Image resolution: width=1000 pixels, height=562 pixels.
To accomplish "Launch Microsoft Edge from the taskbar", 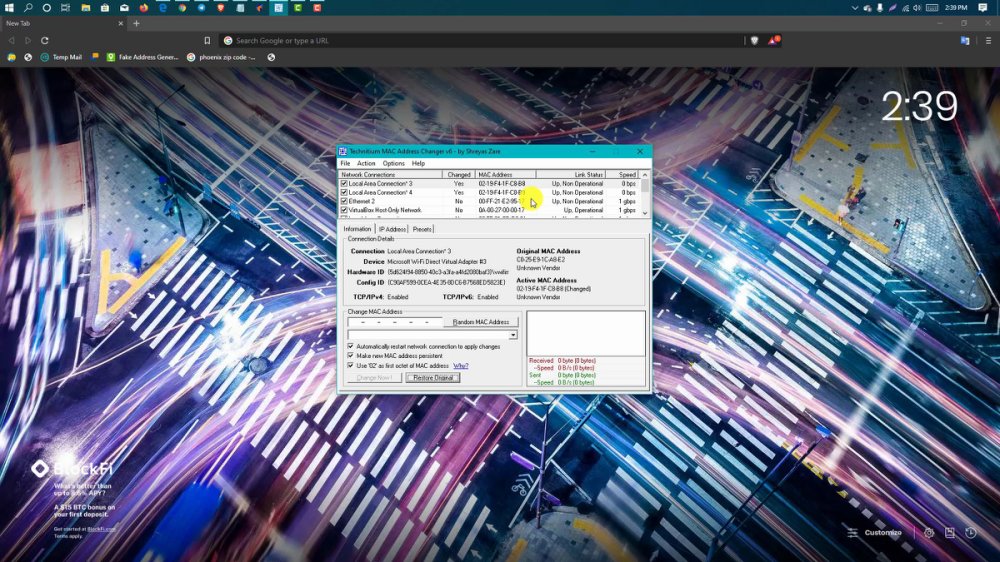I will point(163,8).
